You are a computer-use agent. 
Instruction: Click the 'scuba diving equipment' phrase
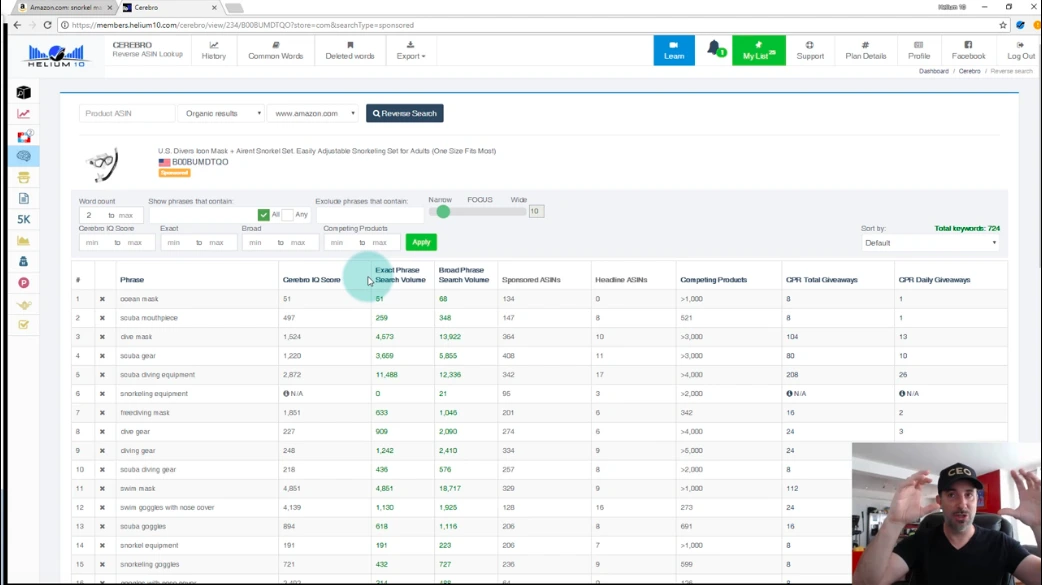[157, 375]
